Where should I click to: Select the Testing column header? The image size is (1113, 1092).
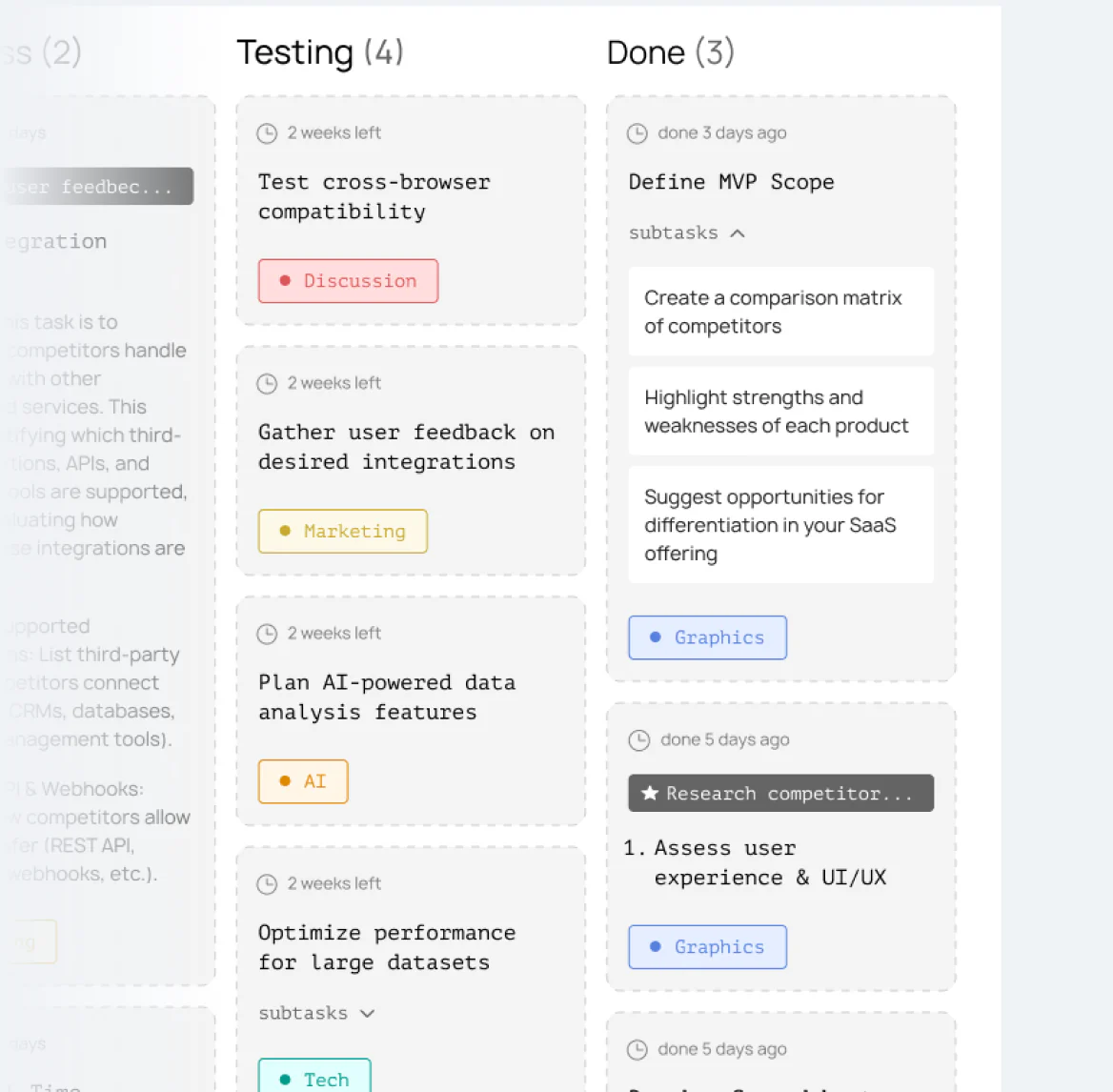click(x=319, y=52)
